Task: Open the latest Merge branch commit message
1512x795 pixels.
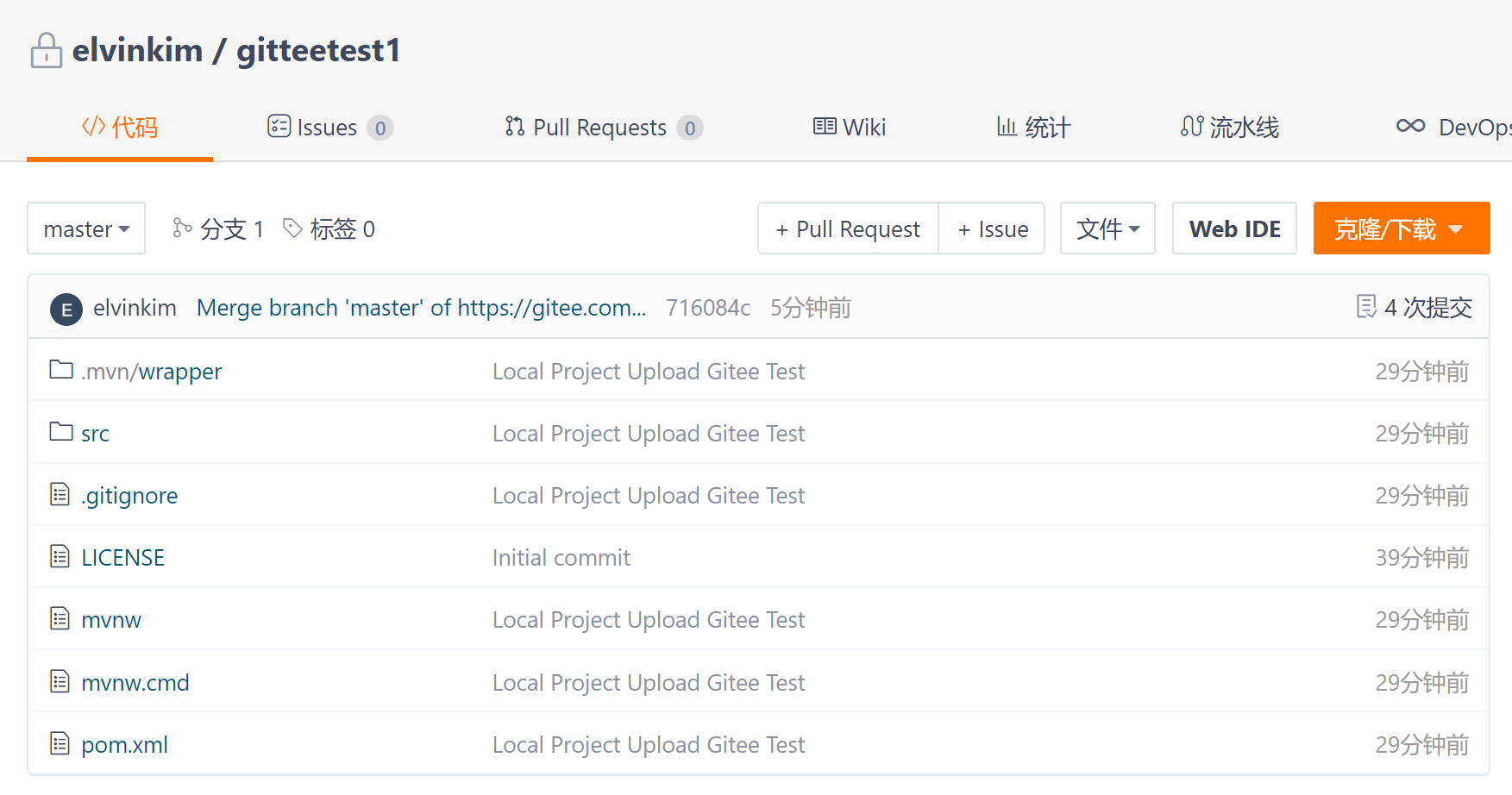Action: click(421, 308)
